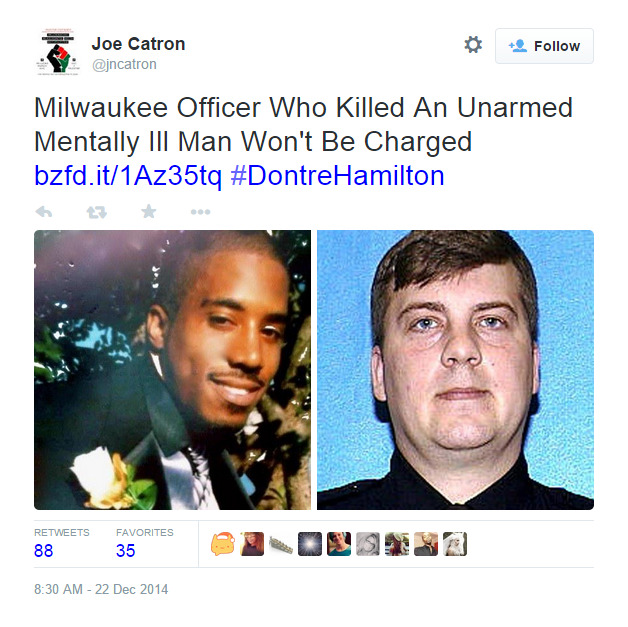Retweet this tweet using the retweet icon
Viewport: 628px width, 627px height.
(x=97, y=212)
